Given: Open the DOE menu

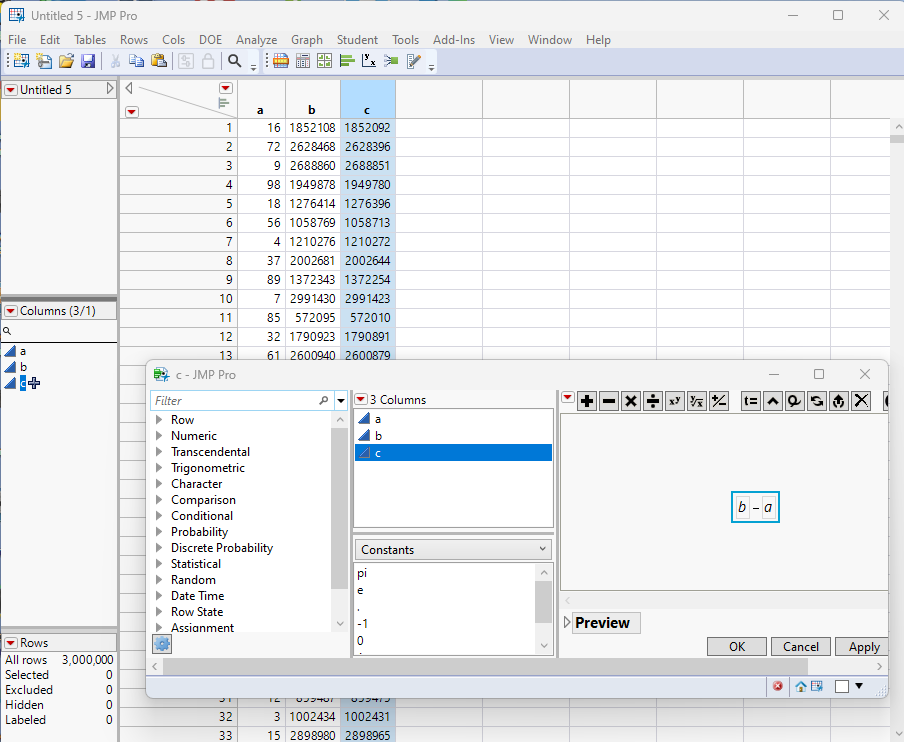Looking at the screenshot, I should pyautogui.click(x=210, y=40).
